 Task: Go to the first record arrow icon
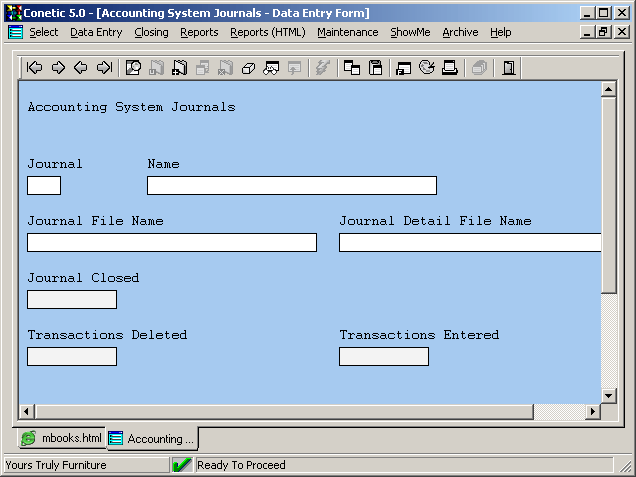click(35, 68)
